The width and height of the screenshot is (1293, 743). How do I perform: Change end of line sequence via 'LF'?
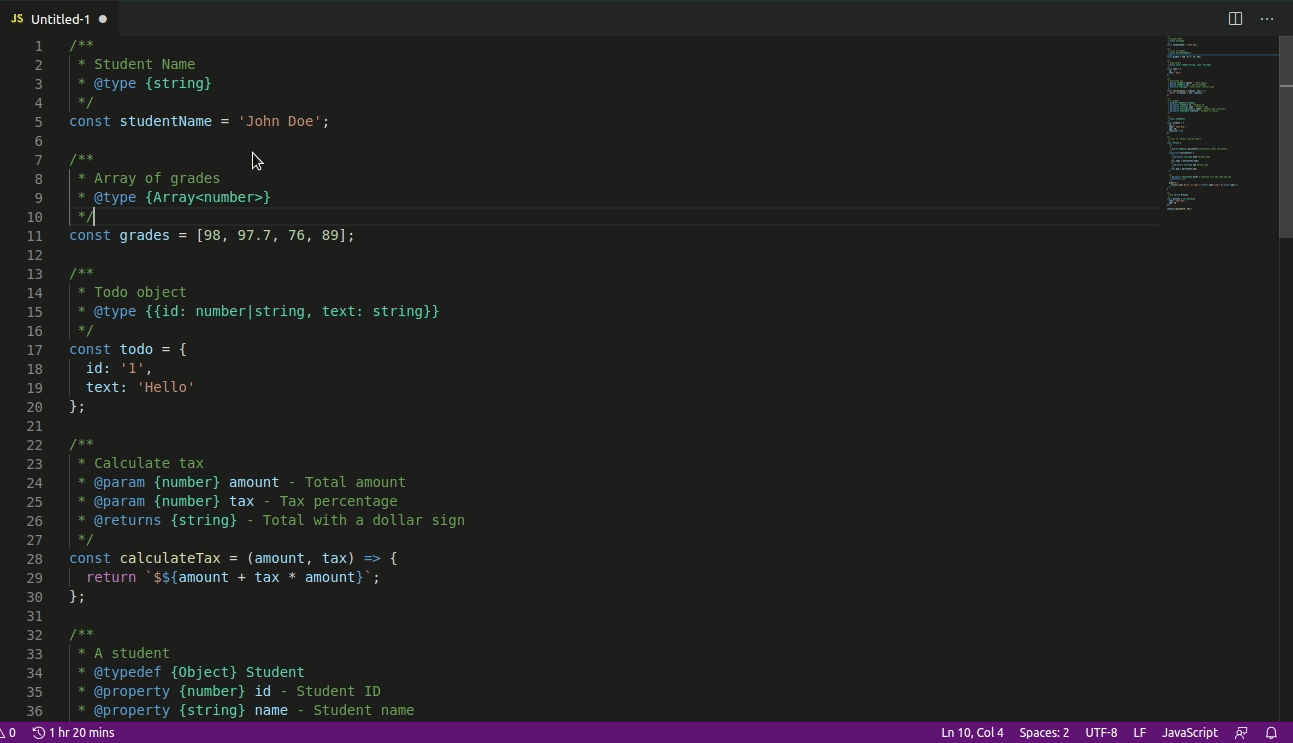tap(1139, 733)
